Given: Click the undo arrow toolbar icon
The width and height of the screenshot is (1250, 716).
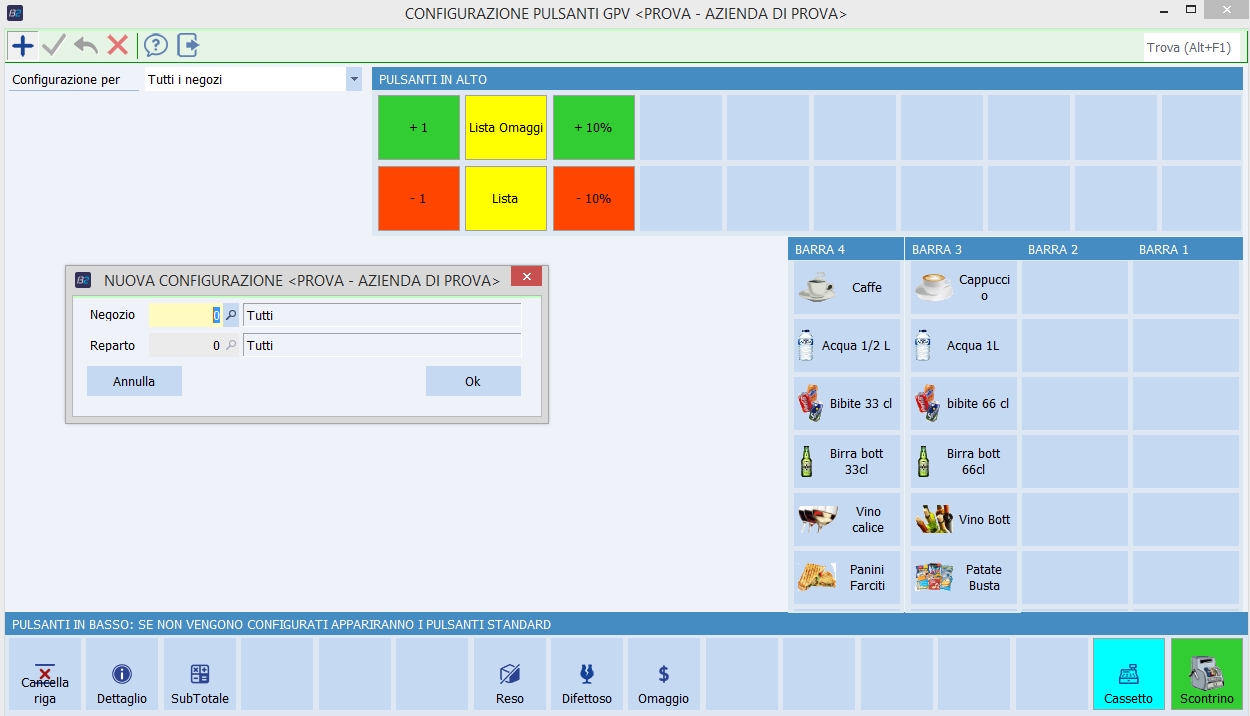Looking at the screenshot, I should tap(86, 45).
